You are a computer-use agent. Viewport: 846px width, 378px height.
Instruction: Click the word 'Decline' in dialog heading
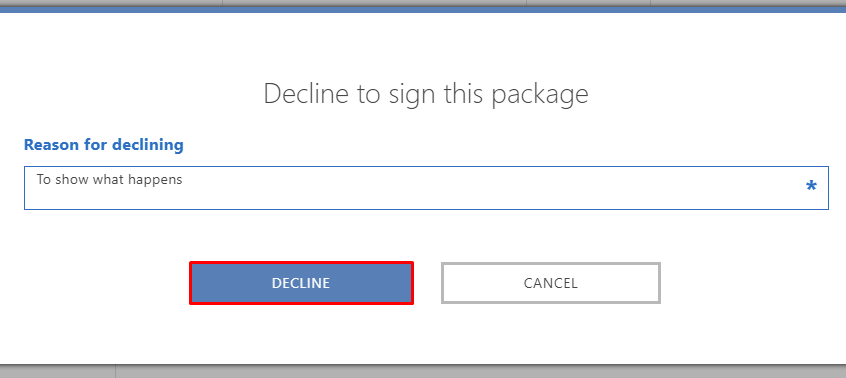306,94
